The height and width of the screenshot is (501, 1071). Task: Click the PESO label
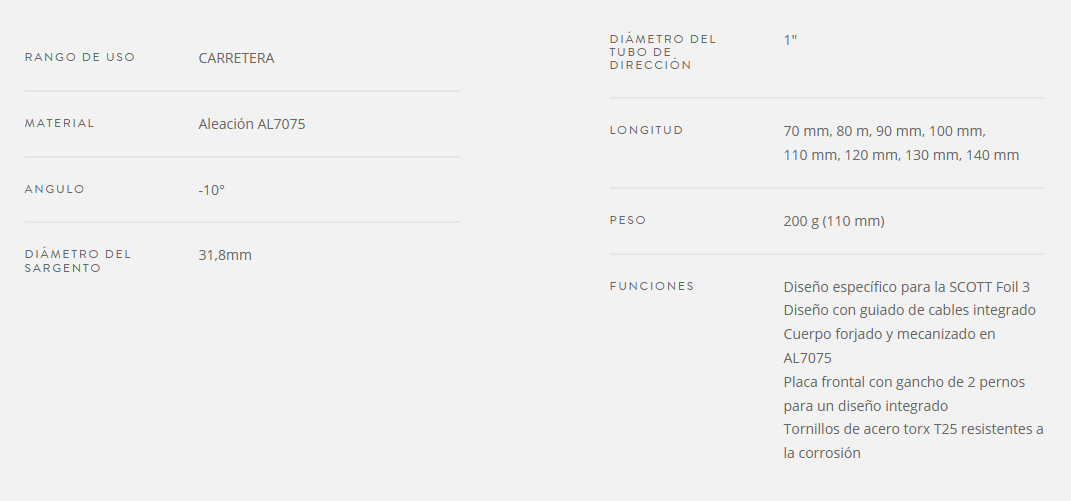click(628, 221)
